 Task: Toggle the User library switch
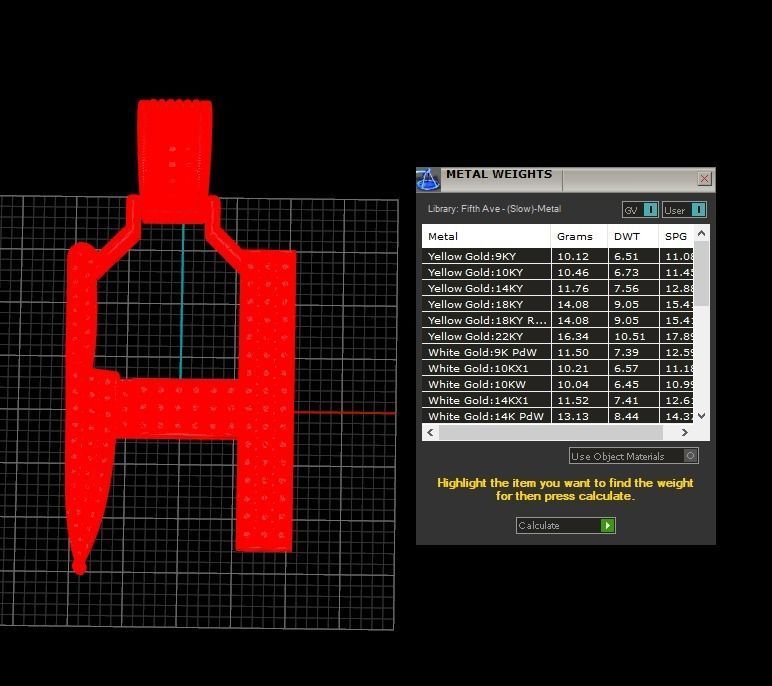click(x=684, y=210)
